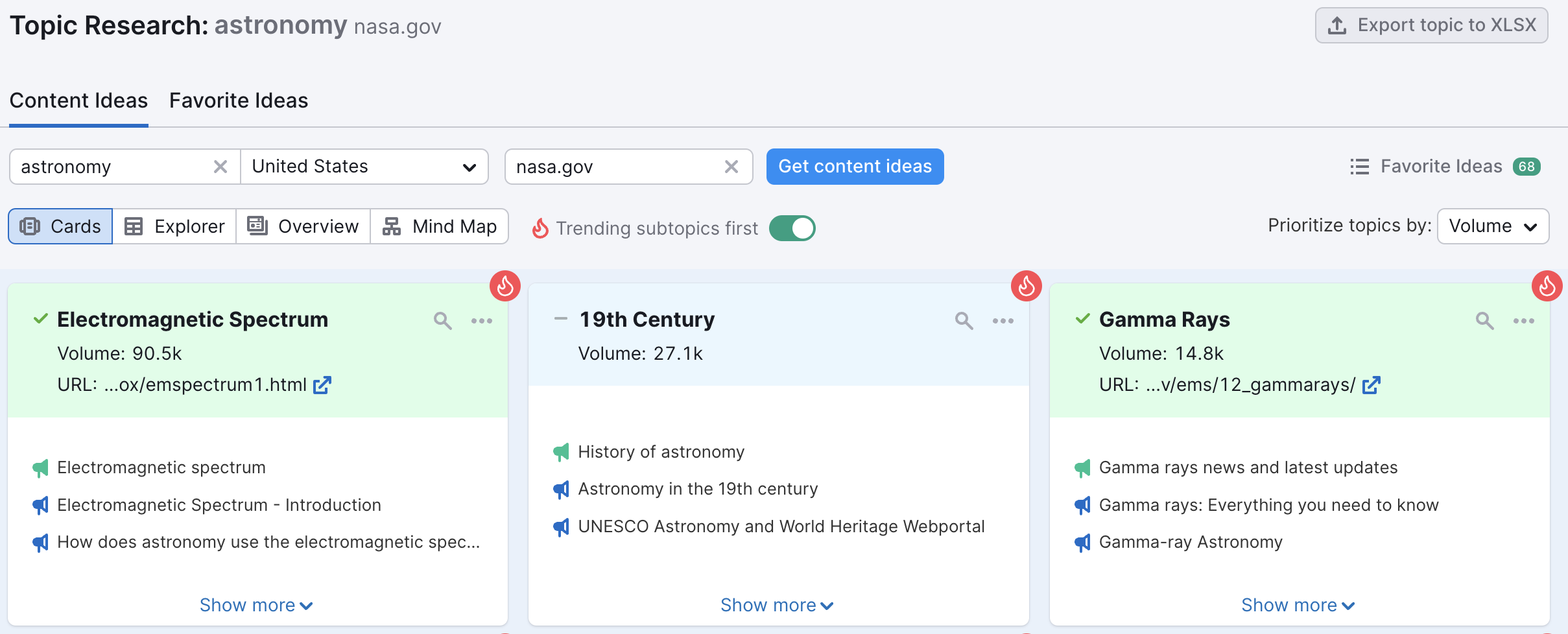Viewport: 1568px width, 634px height.
Task: Click the trending flame badge on 19th Century
Action: [1027, 285]
